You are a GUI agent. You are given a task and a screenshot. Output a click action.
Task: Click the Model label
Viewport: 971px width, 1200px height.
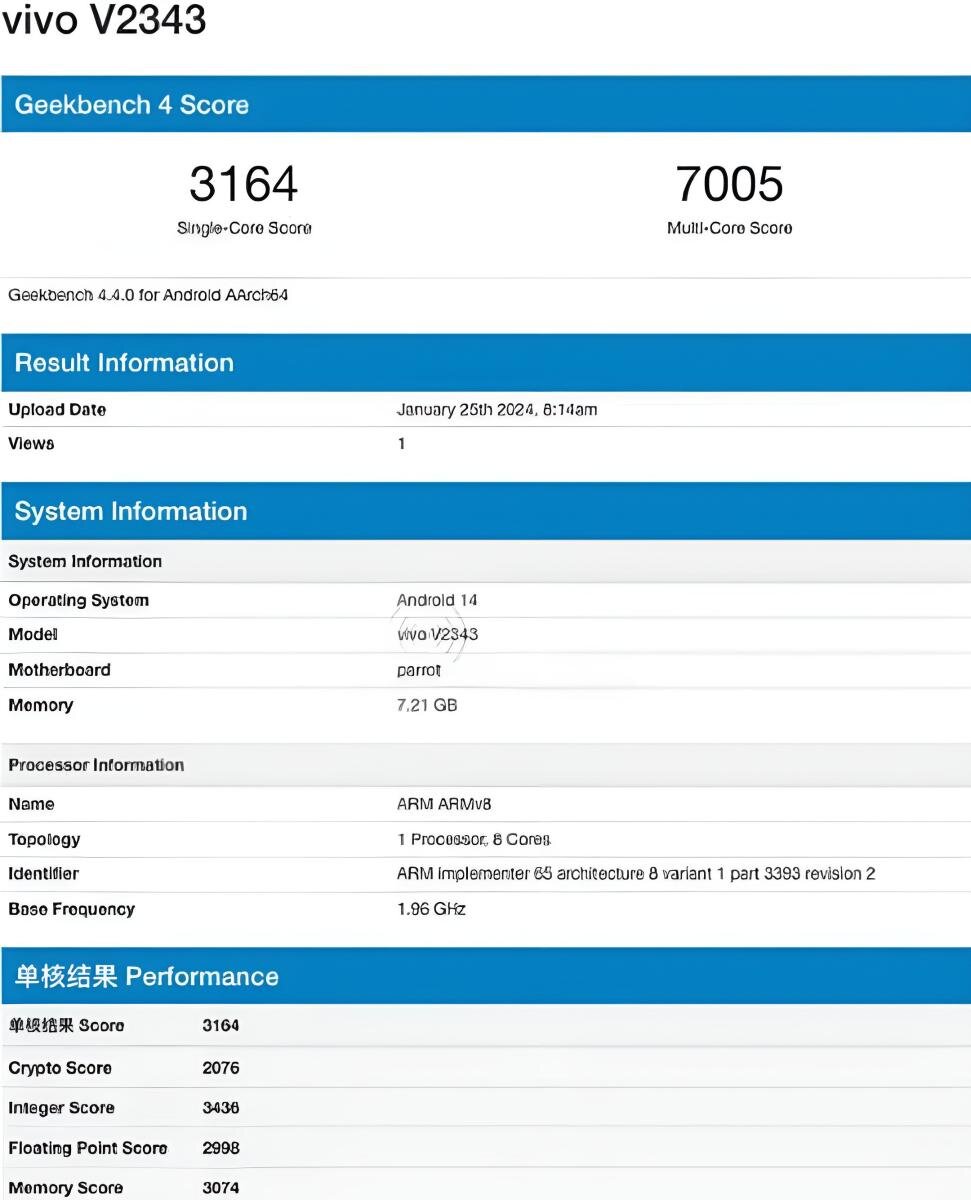[33, 635]
